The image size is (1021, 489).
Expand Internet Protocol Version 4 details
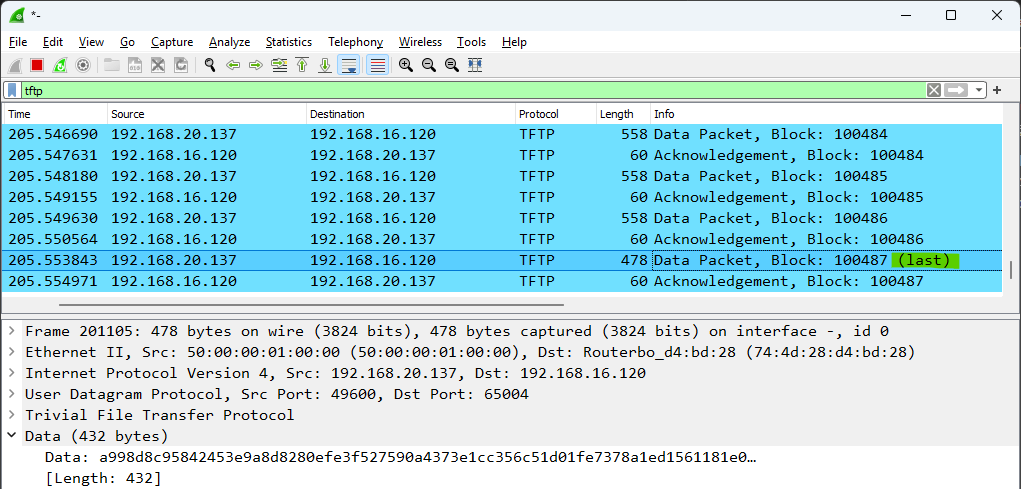coord(12,373)
